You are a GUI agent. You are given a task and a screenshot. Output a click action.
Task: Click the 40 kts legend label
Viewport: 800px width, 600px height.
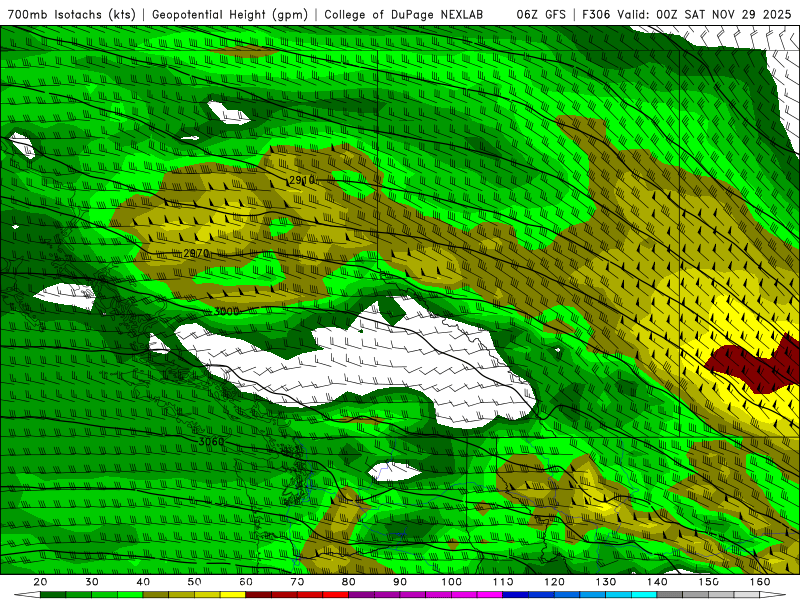pos(143,582)
